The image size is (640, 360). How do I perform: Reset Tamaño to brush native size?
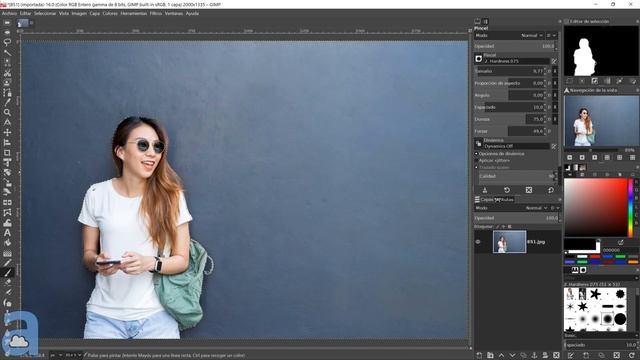(555, 71)
